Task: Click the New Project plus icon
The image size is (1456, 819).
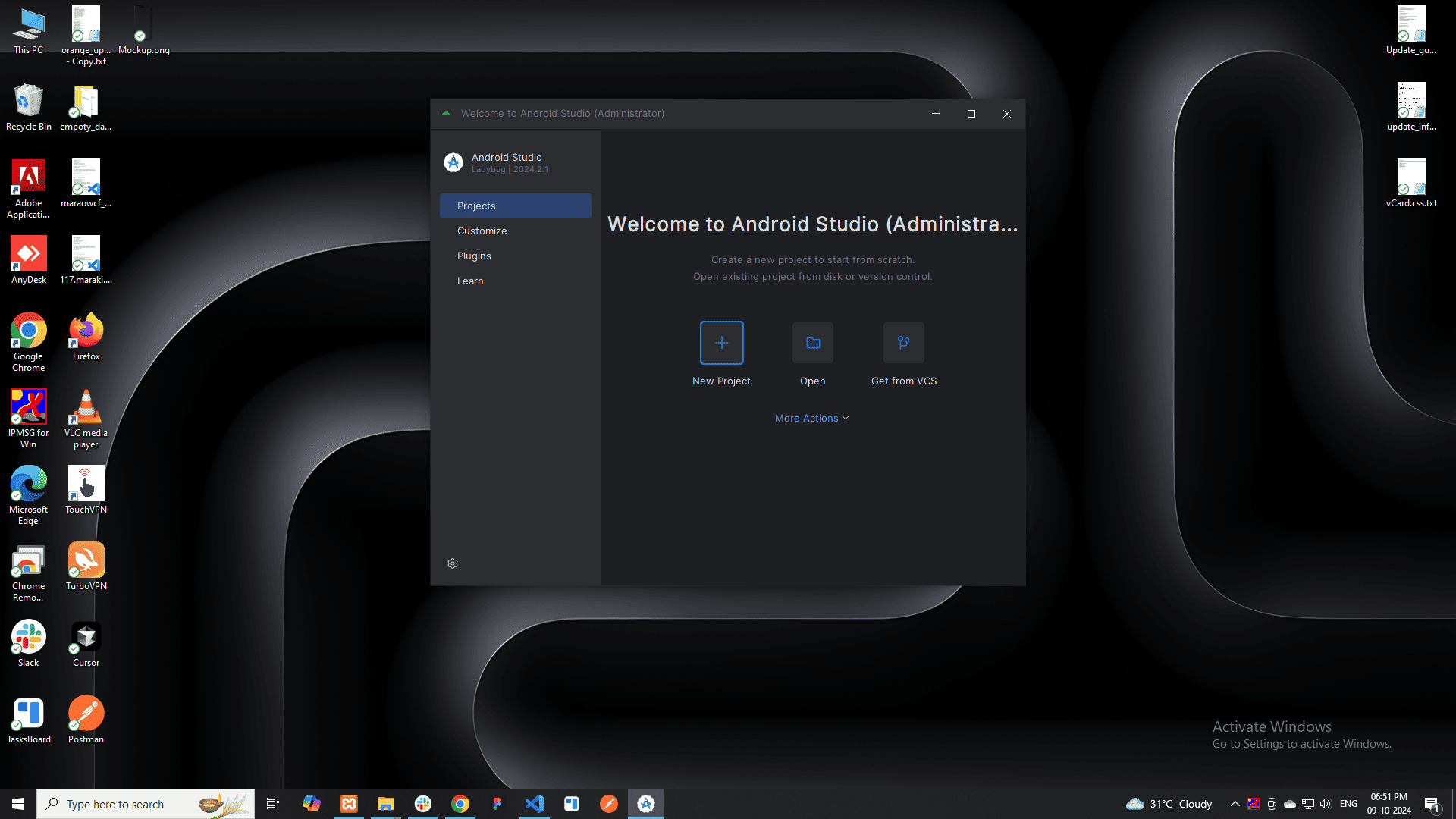Action: pyautogui.click(x=721, y=343)
